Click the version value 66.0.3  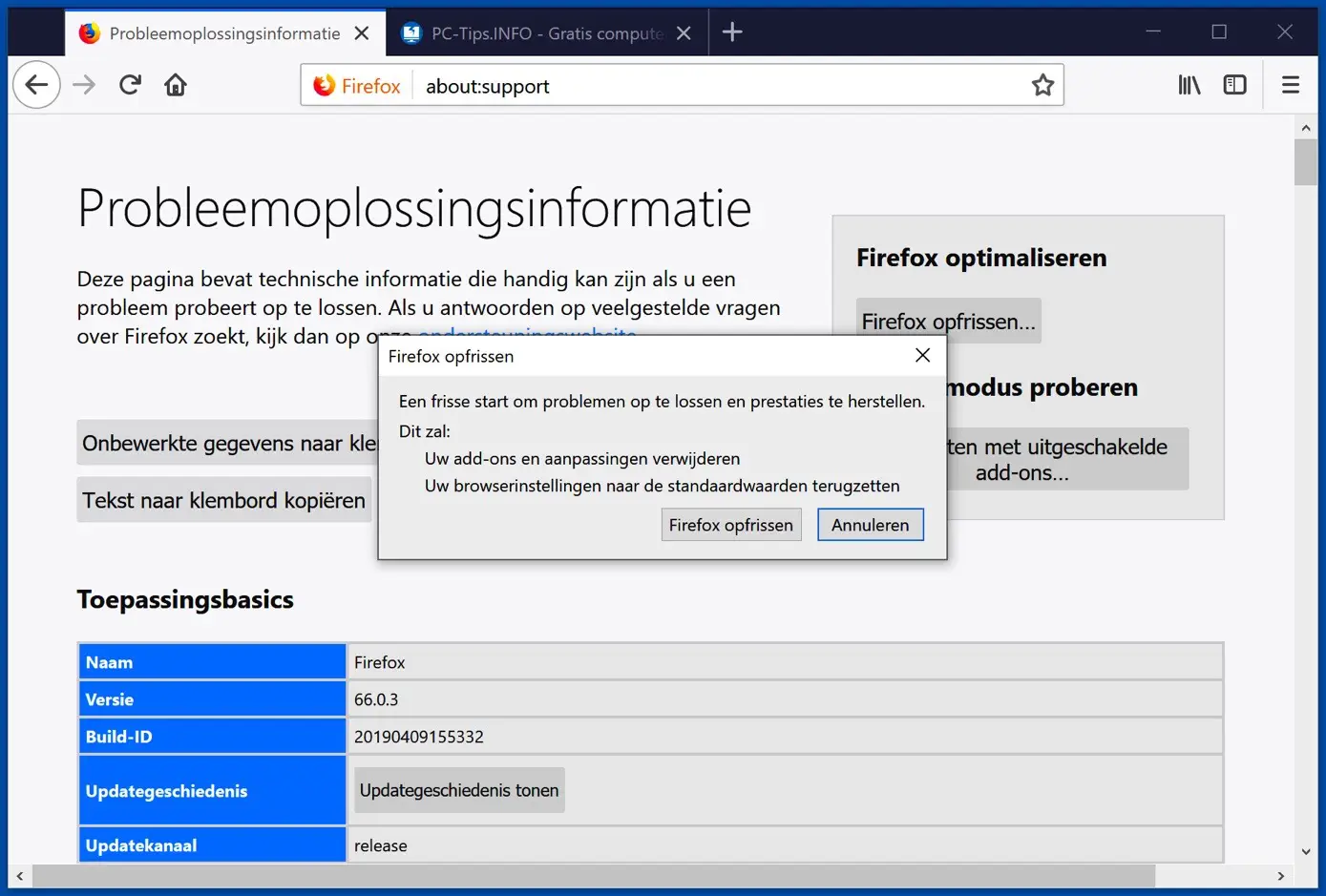pyautogui.click(x=376, y=699)
